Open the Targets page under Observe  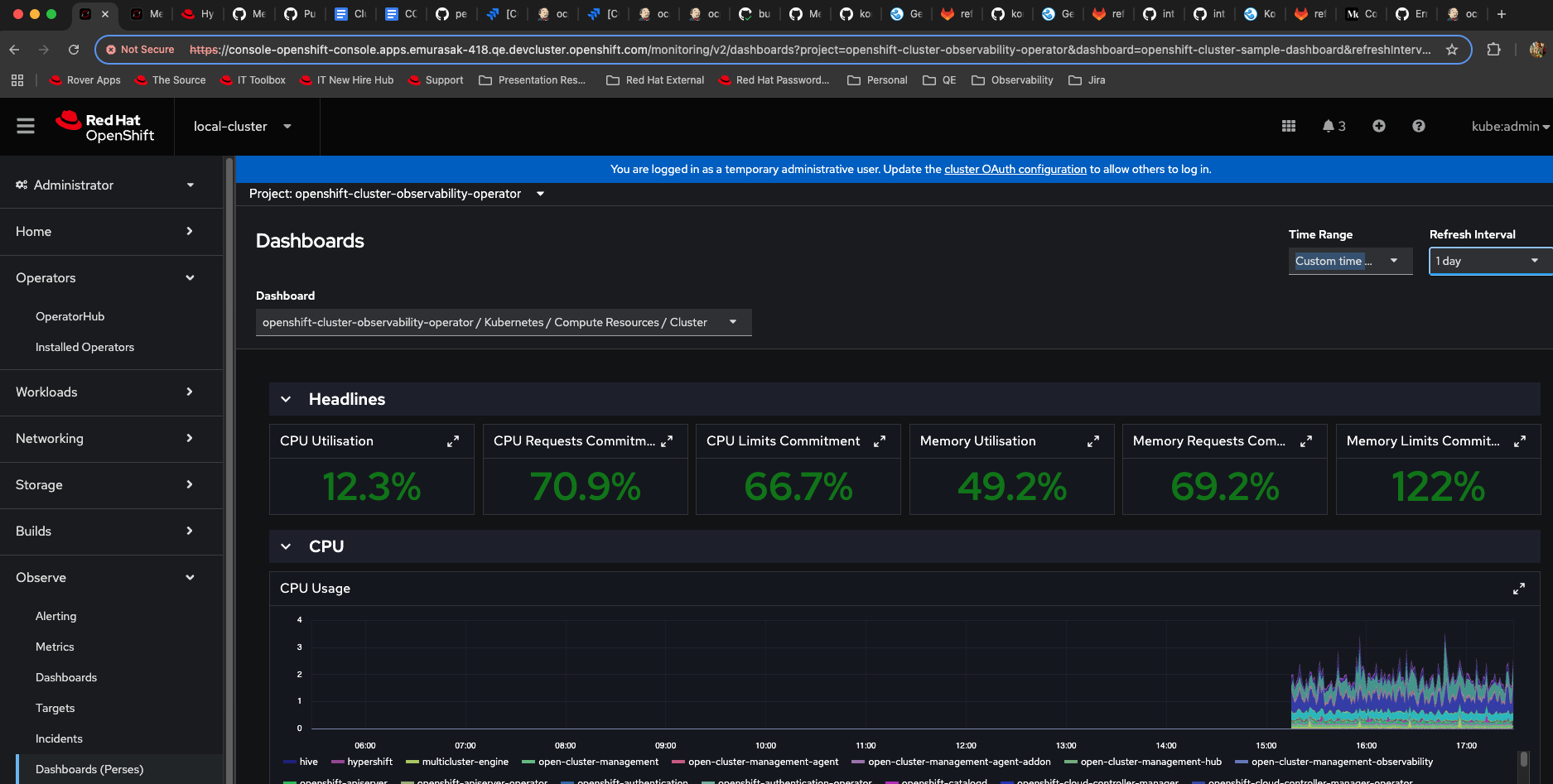click(x=55, y=708)
